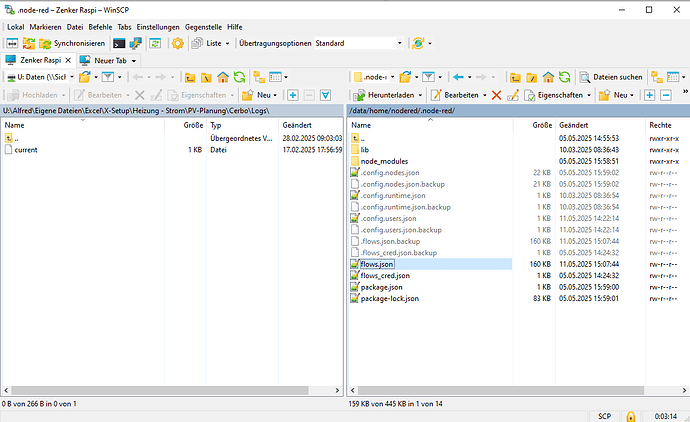Image resolution: width=690 pixels, height=422 pixels.
Task: Click the local panel horizontal scrollbar
Action: (160, 390)
